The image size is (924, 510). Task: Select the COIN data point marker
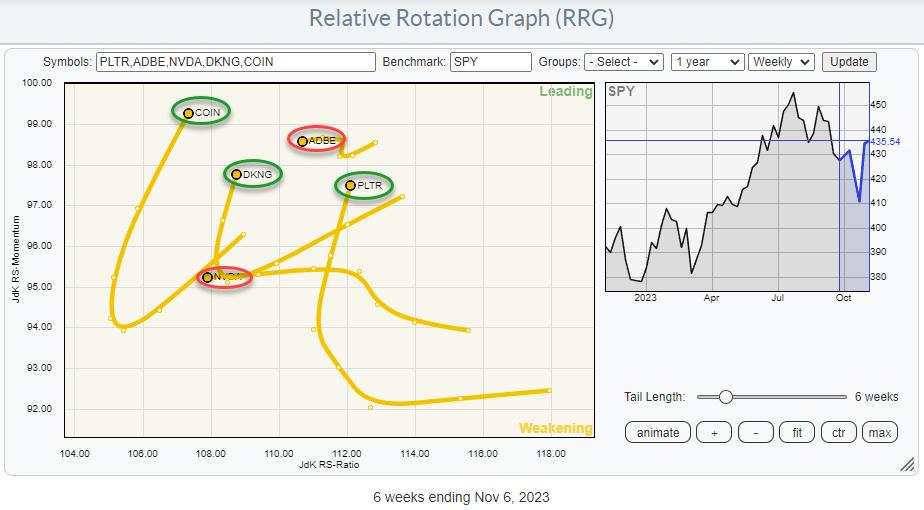[188, 113]
